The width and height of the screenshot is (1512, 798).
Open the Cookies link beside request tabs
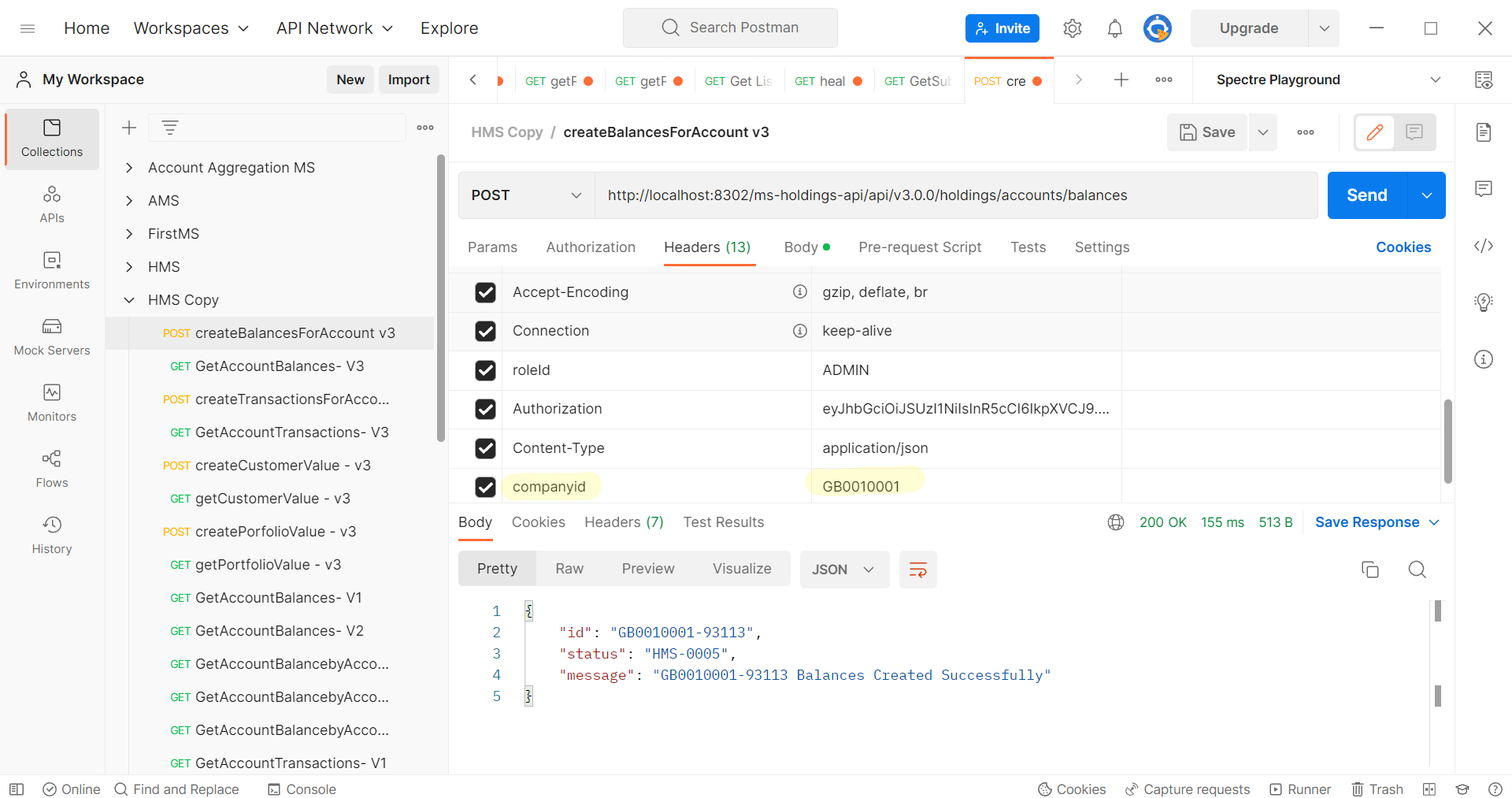coord(1403,247)
